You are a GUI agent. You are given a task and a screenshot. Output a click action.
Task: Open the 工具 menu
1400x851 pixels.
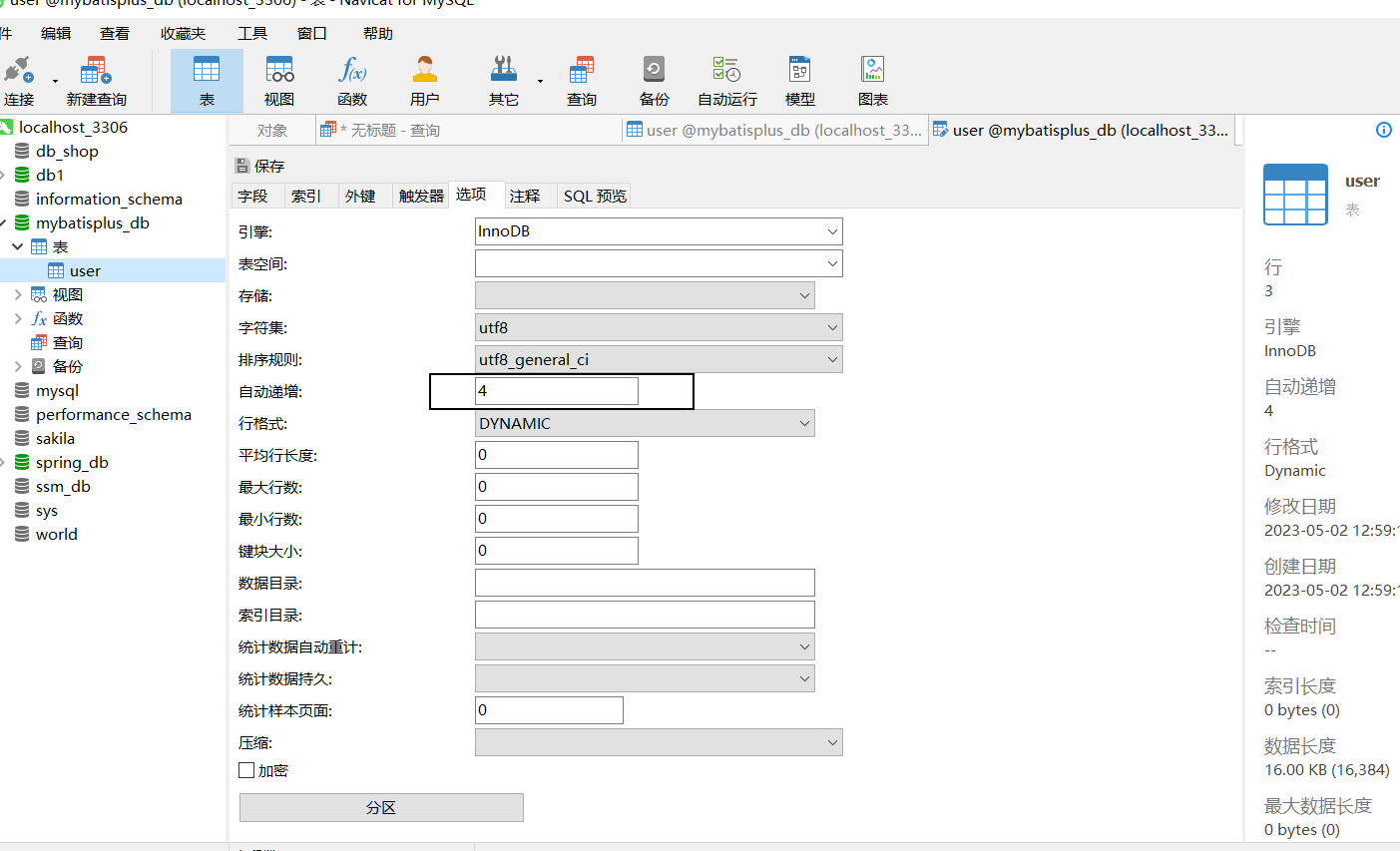pos(252,33)
